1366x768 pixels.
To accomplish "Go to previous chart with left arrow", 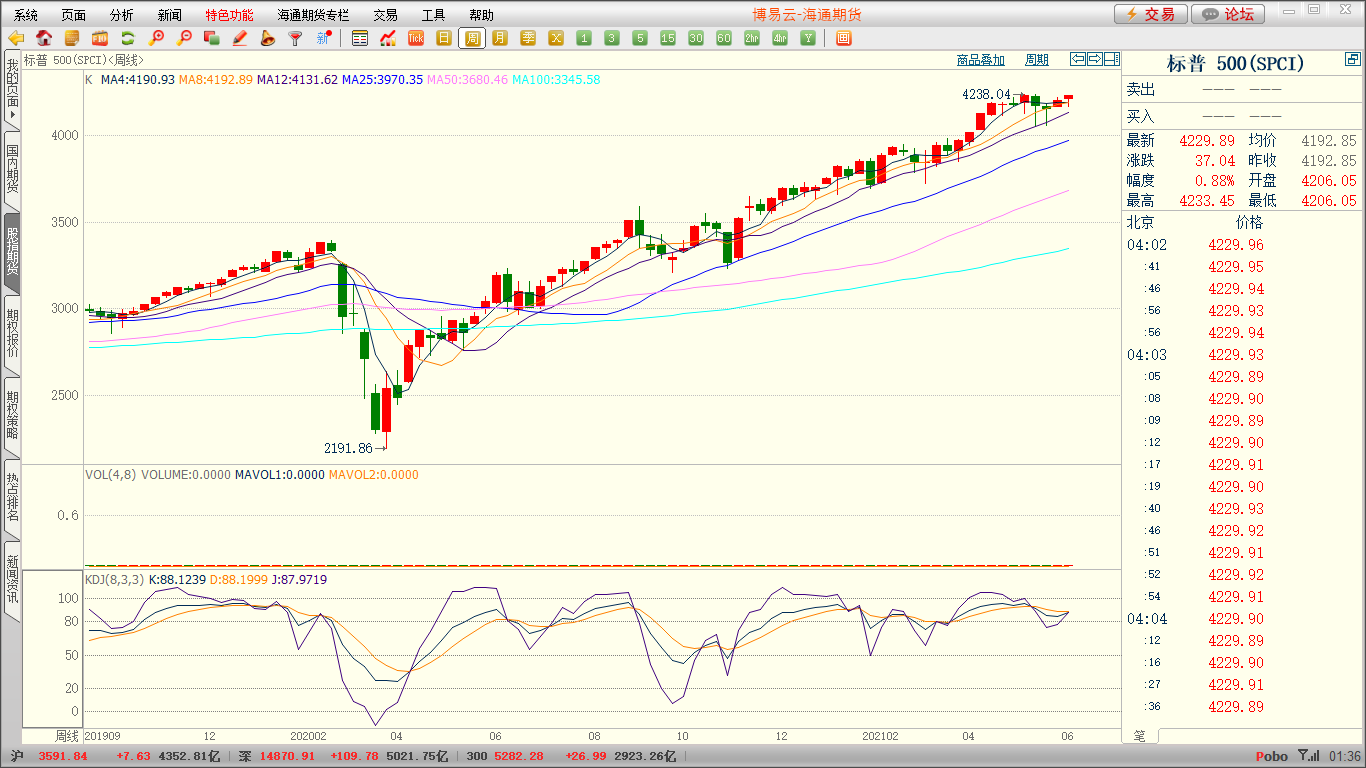I will 1078,60.
